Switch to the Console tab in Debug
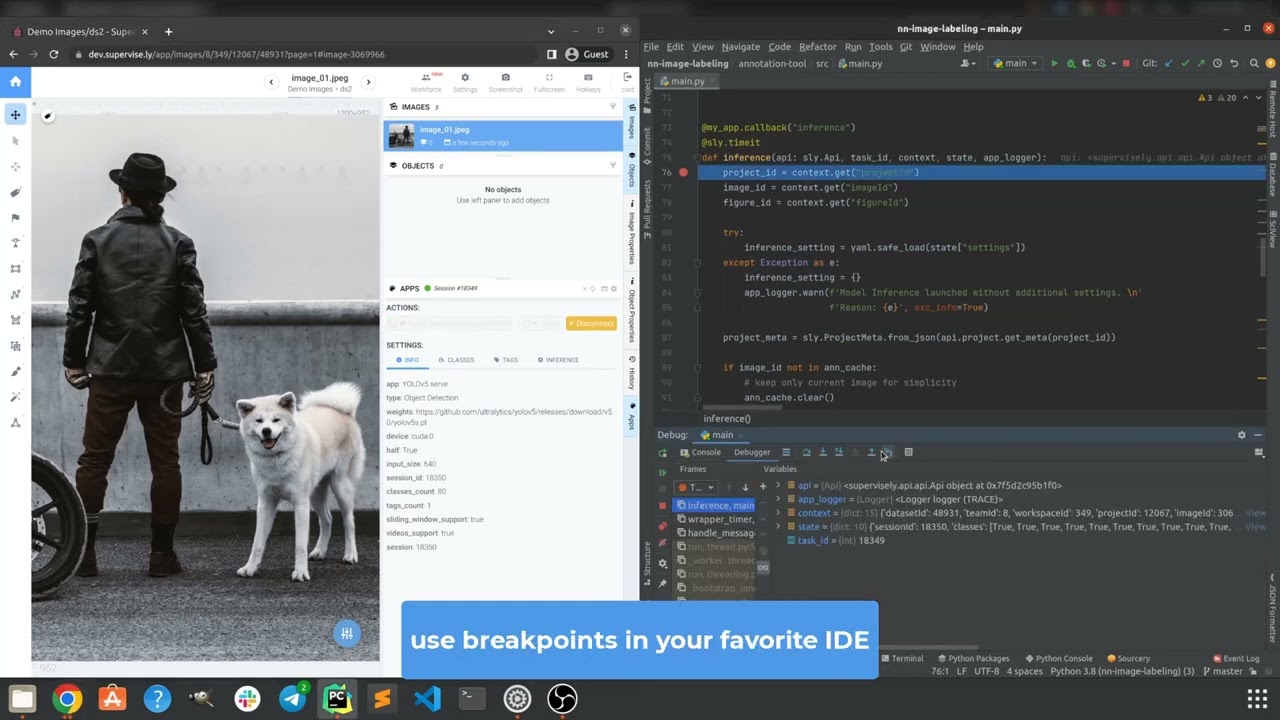Screen dimensions: 1280x720 coord(700,452)
